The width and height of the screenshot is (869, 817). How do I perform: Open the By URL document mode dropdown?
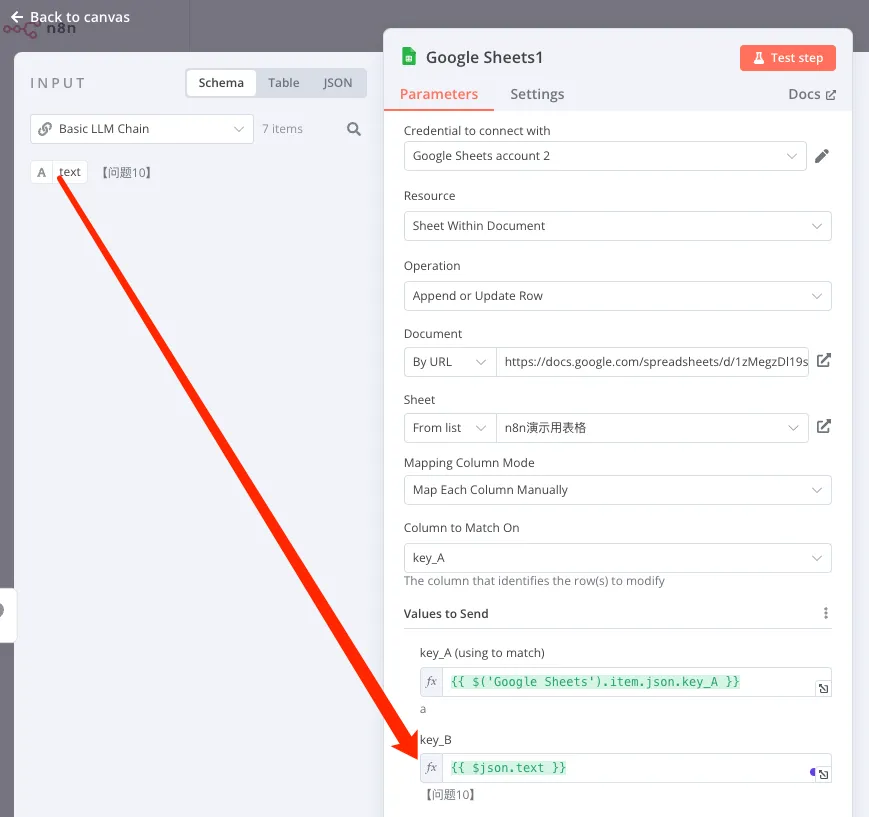(x=450, y=362)
